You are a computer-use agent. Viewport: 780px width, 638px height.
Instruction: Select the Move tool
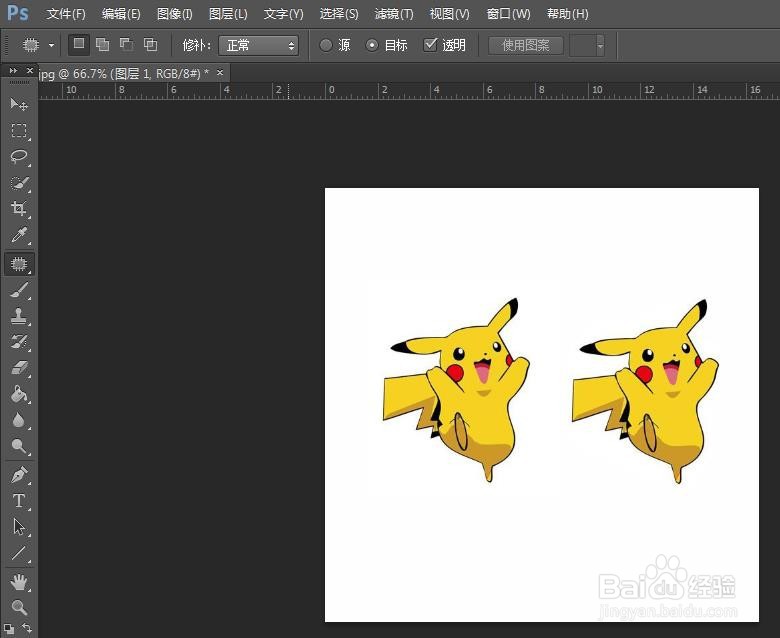click(19, 104)
